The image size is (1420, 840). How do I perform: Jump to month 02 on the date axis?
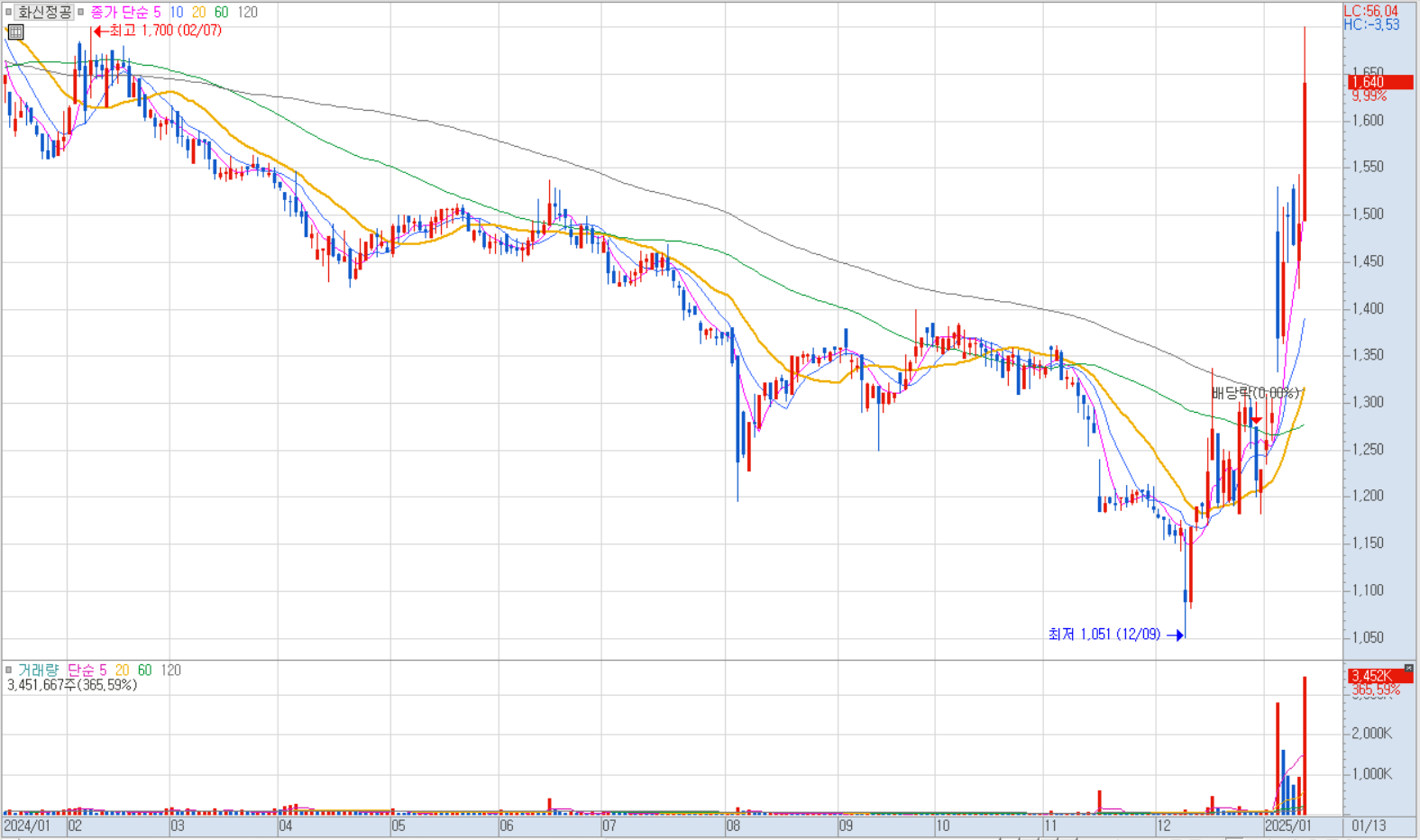(75, 826)
